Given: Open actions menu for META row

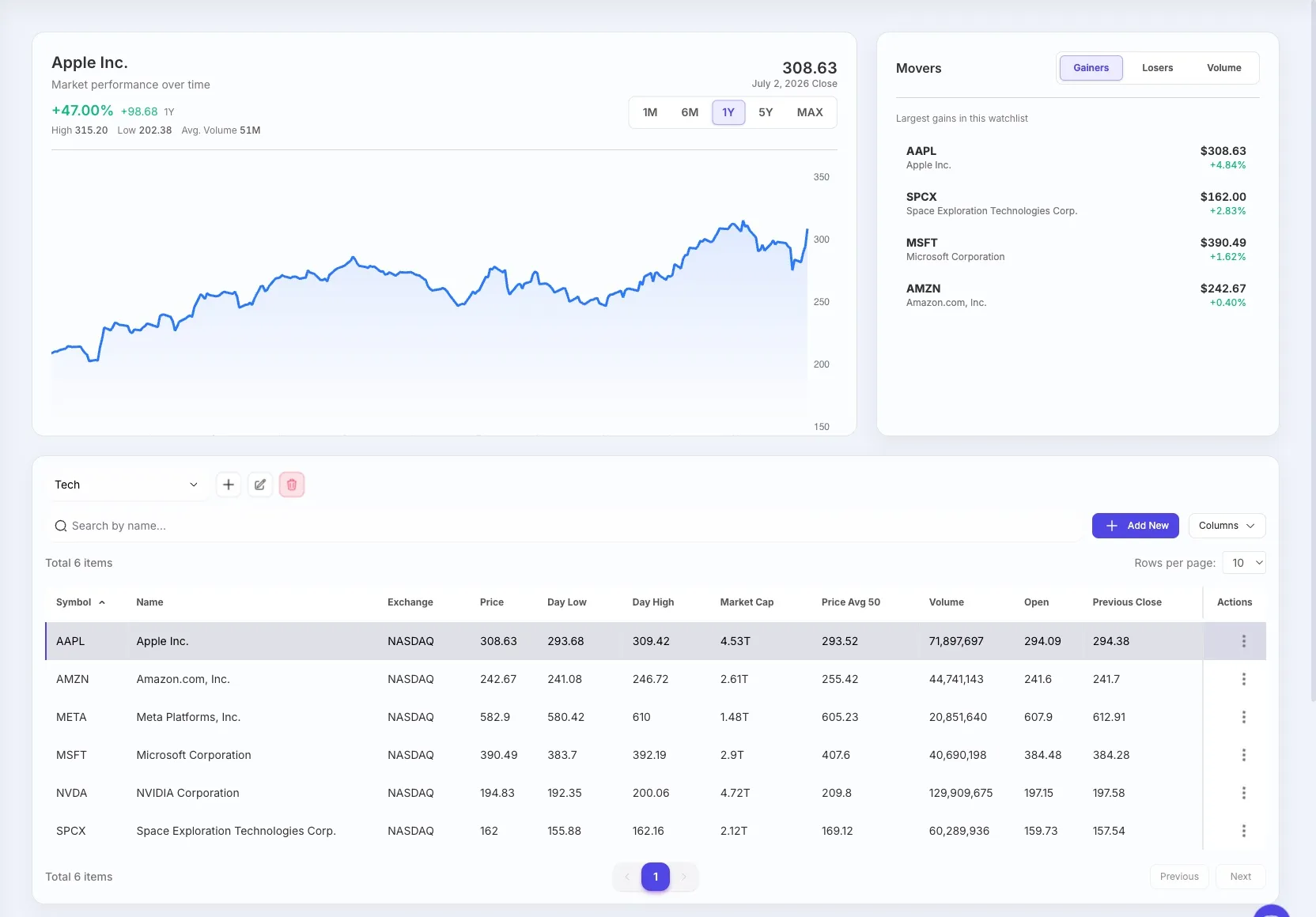Looking at the screenshot, I should (x=1243, y=717).
